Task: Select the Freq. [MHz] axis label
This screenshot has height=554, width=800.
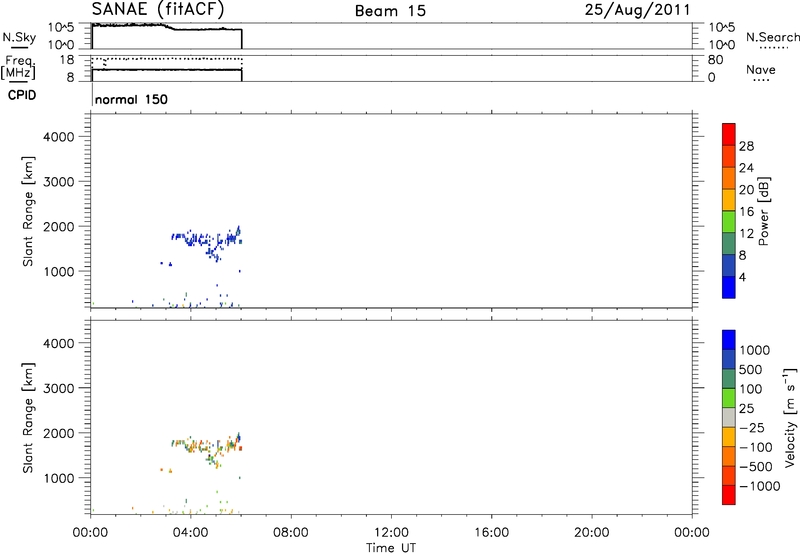Action: 18,68
